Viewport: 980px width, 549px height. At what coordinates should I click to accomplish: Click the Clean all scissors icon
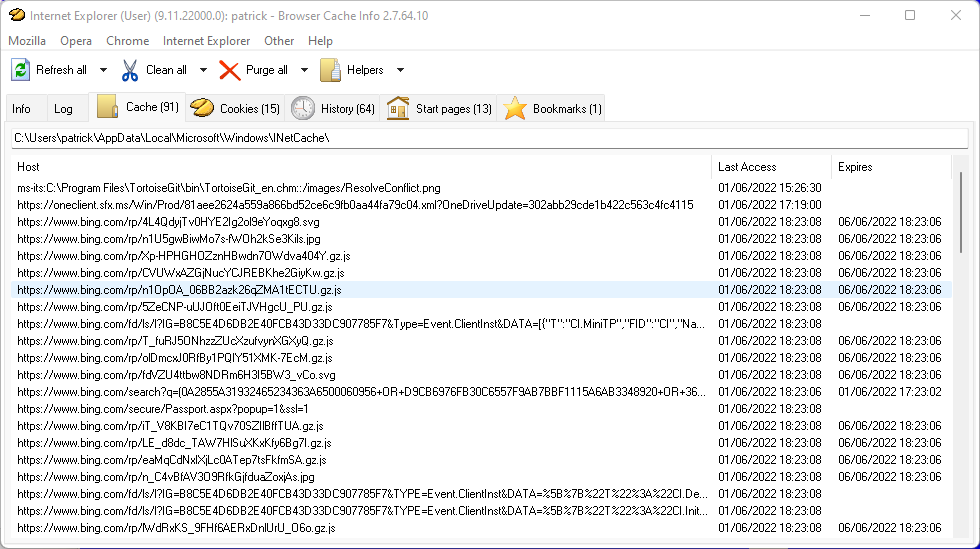click(130, 70)
